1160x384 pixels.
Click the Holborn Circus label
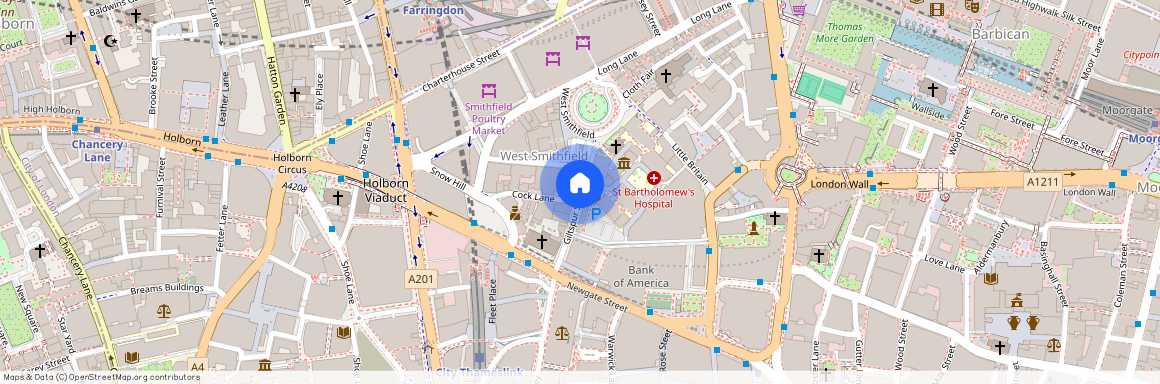coord(291,164)
